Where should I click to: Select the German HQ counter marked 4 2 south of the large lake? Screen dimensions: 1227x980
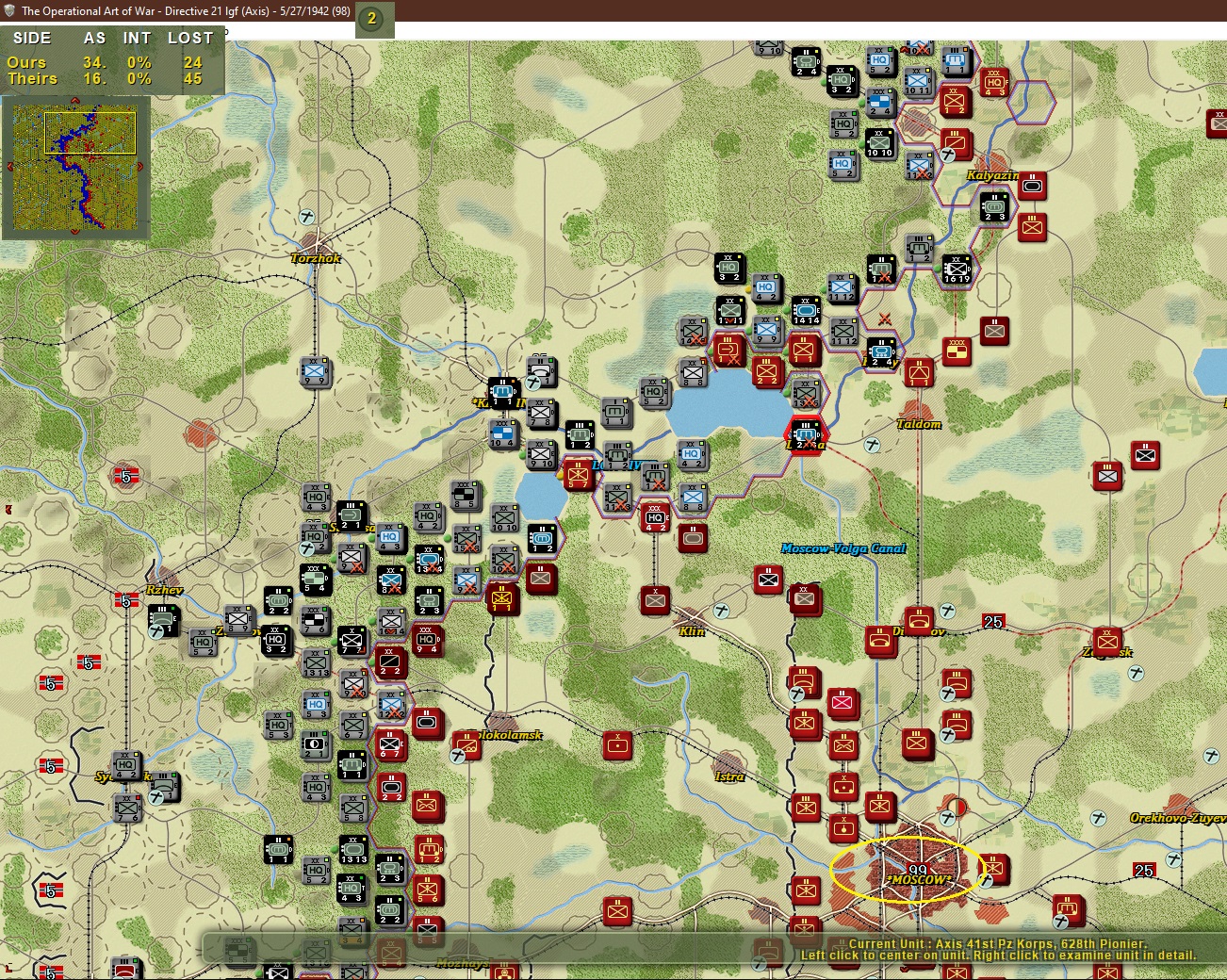pos(692,454)
